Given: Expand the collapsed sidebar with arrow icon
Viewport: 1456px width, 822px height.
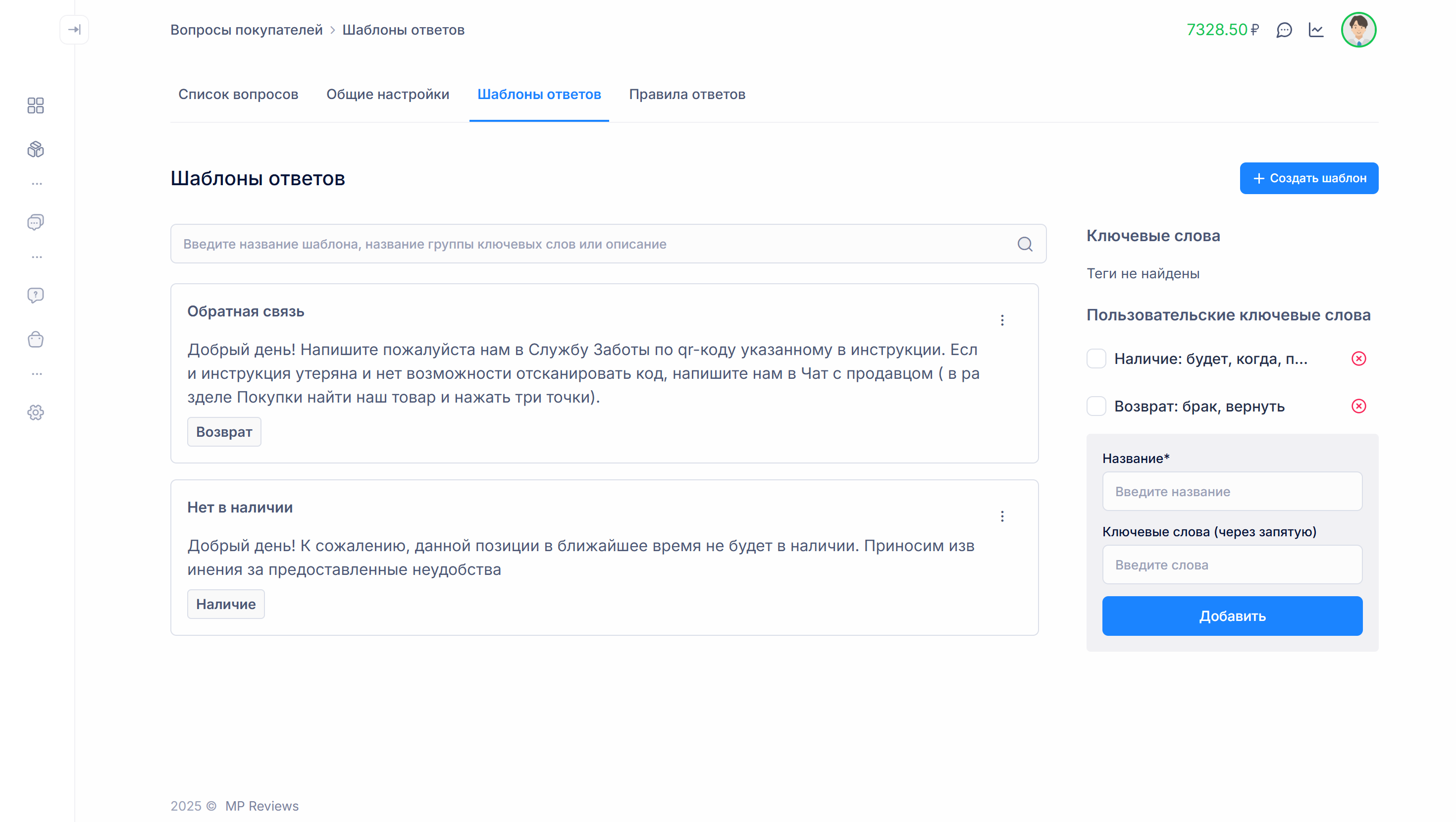Looking at the screenshot, I should click(74, 29).
